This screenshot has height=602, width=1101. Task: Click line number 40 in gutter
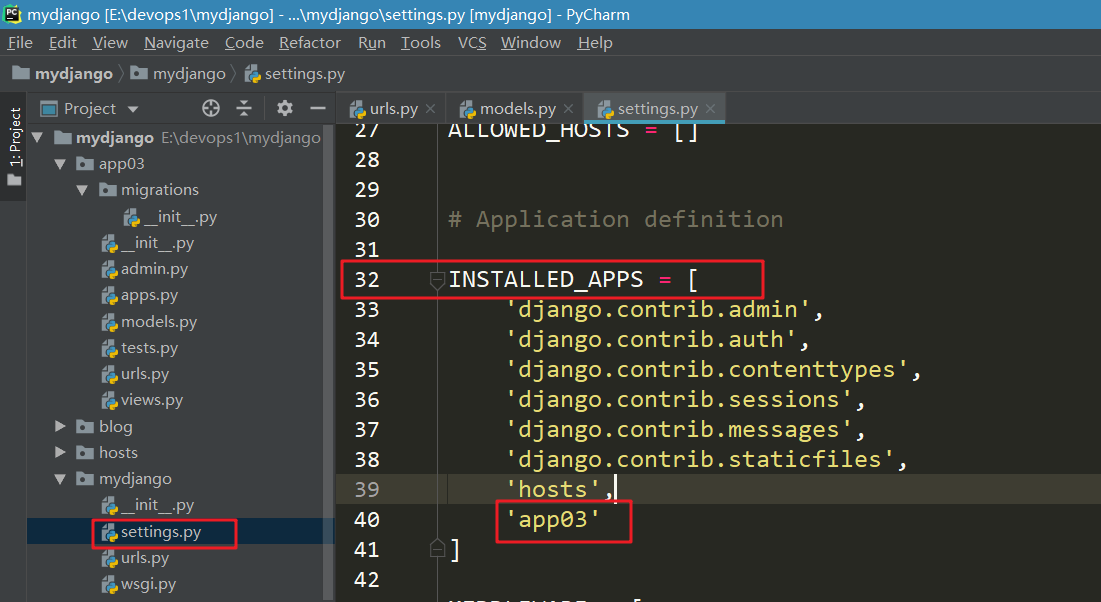pos(367,520)
